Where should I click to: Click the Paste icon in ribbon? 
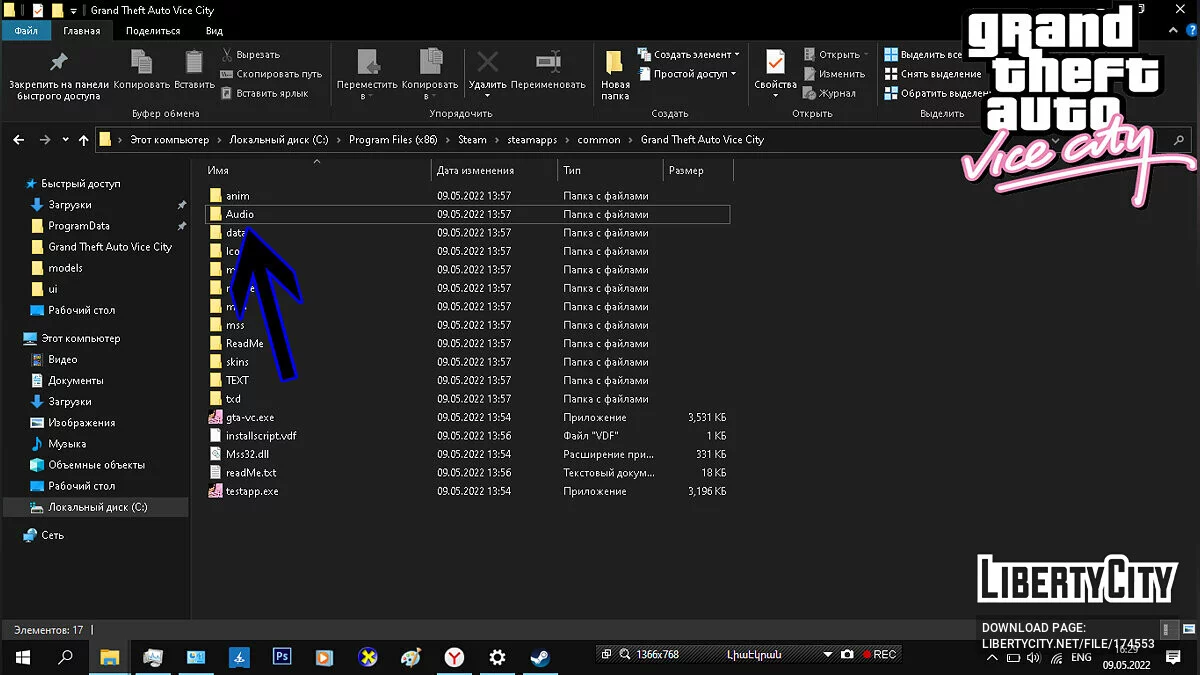pyautogui.click(x=194, y=62)
